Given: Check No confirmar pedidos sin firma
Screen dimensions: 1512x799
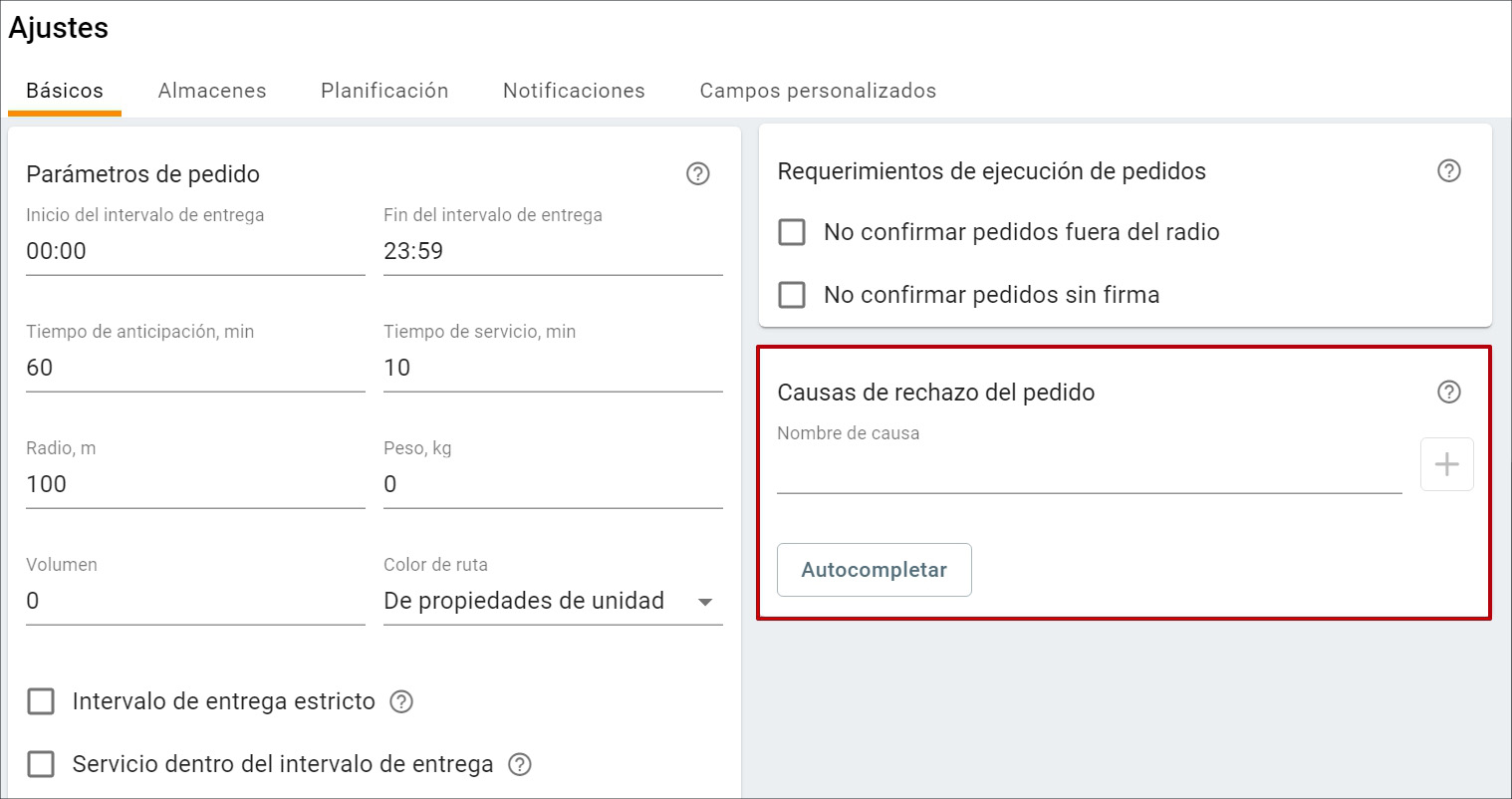Looking at the screenshot, I should click(792, 295).
